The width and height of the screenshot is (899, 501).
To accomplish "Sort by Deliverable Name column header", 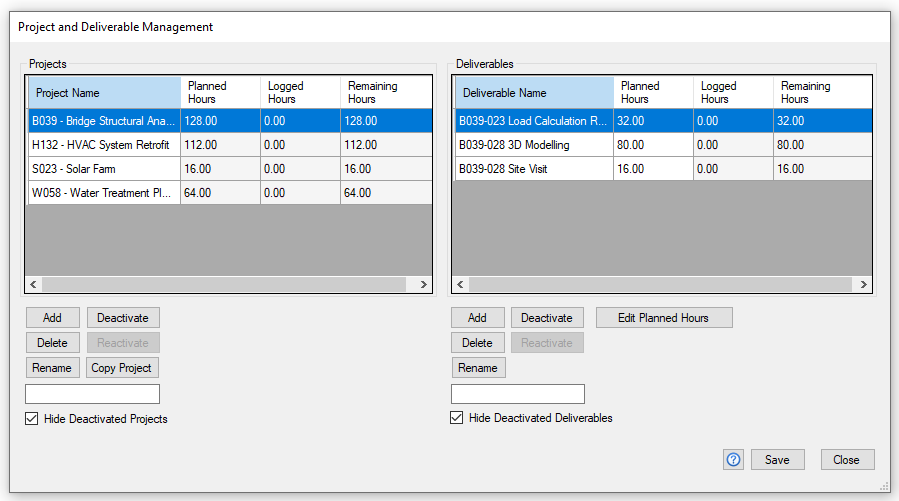I will coord(534,92).
